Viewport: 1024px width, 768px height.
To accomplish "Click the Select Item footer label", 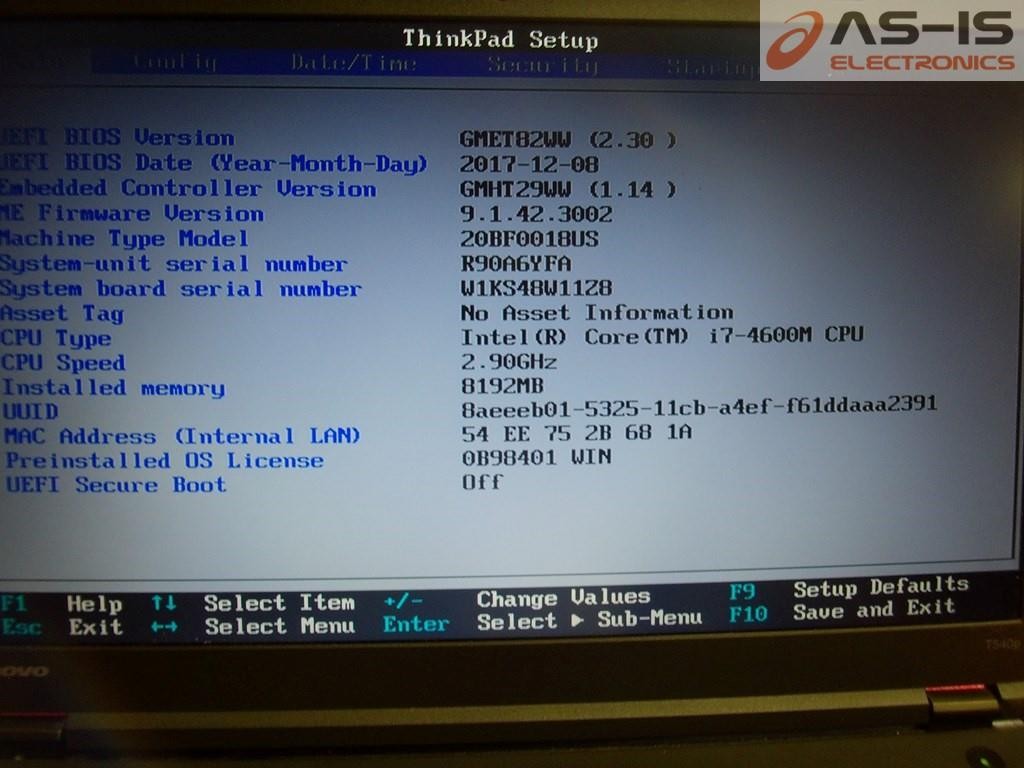I will 279,603.
